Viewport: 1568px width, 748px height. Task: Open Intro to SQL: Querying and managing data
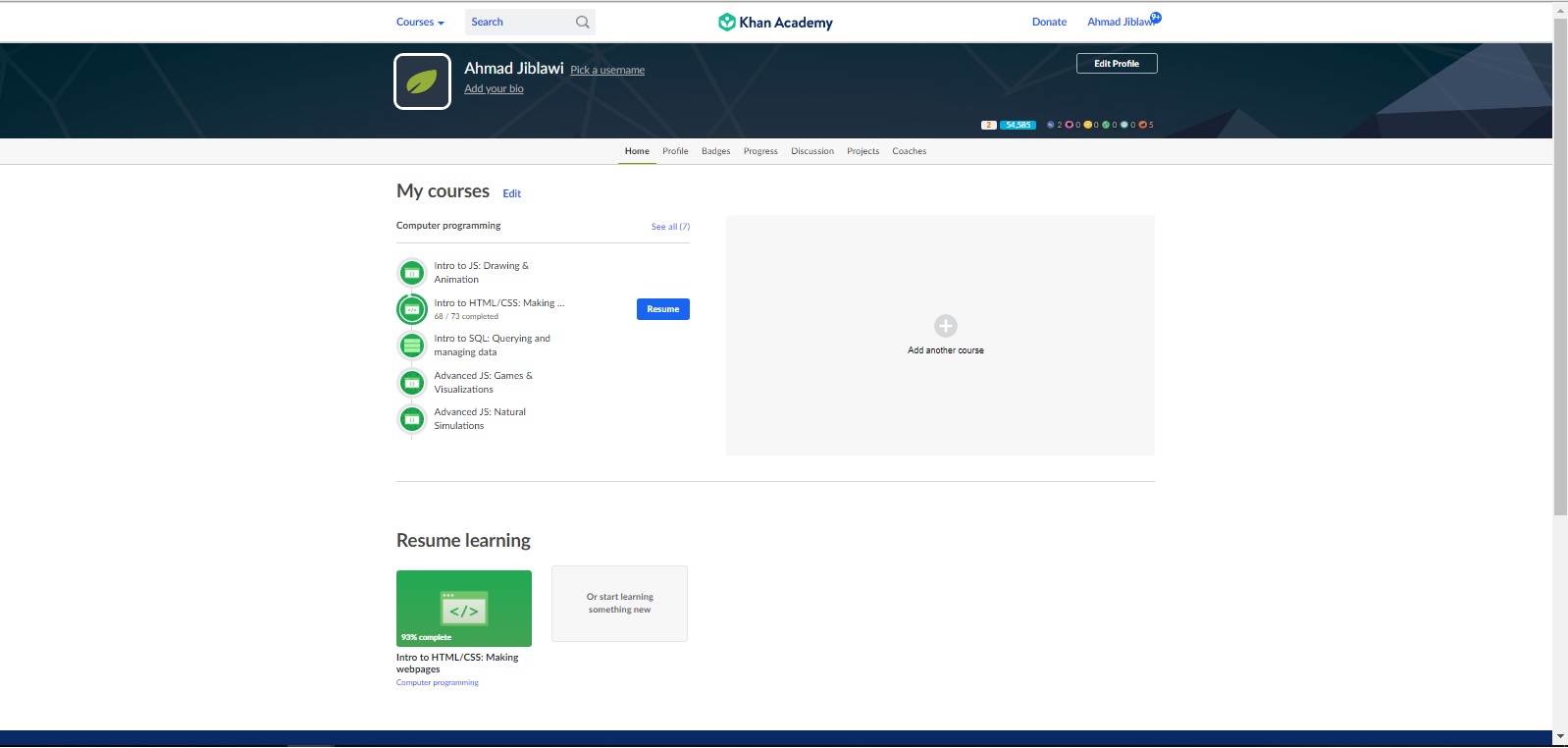493,346
